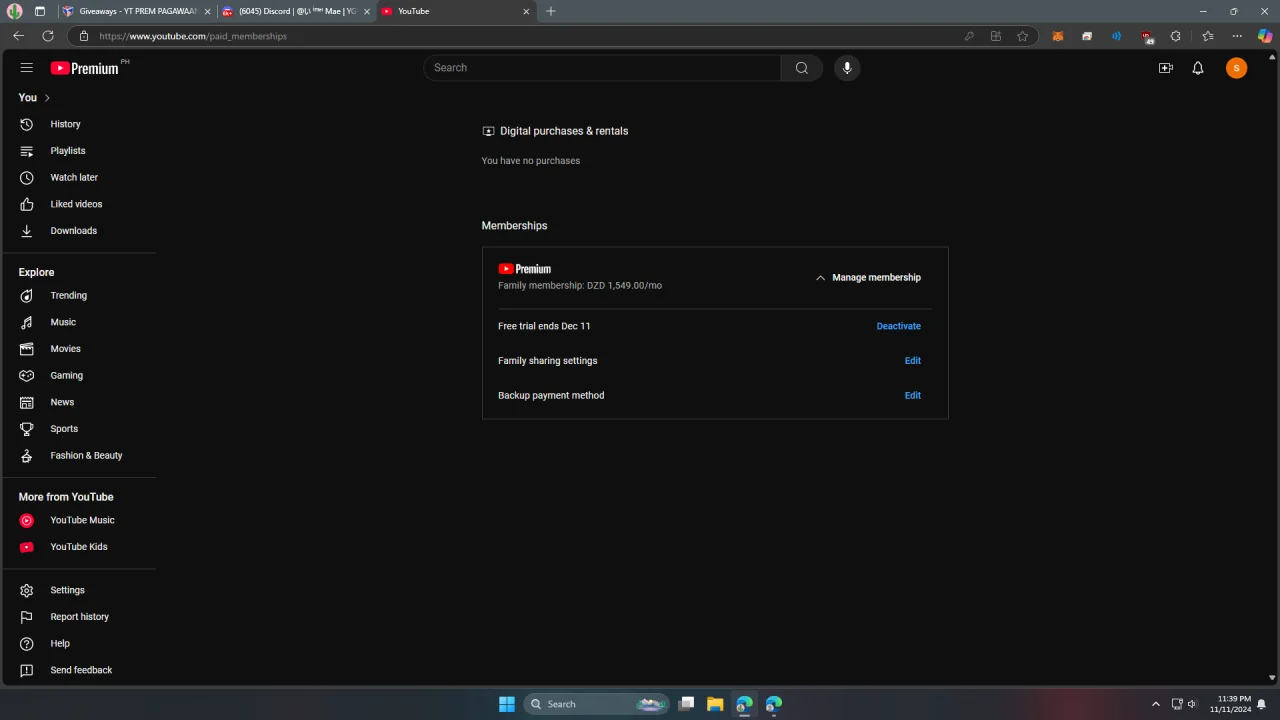This screenshot has height=720, width=1280.
Task: Edit Family sharing settings
Action: (913, 361)
